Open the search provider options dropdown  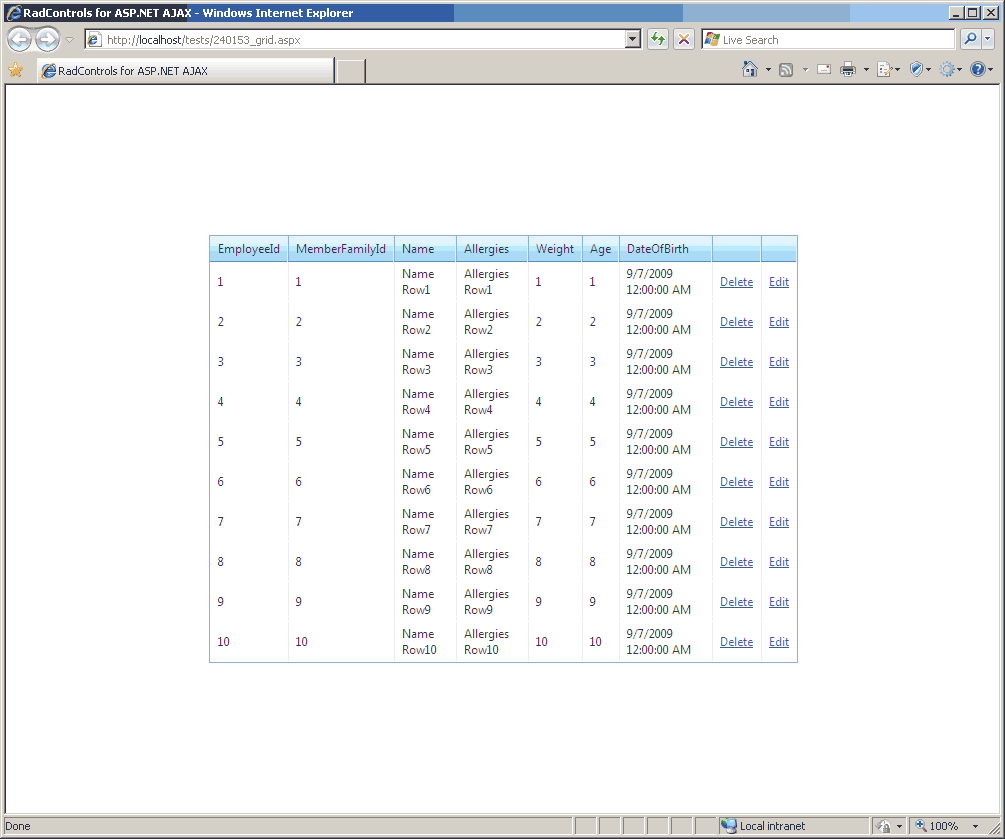[988, 39]
